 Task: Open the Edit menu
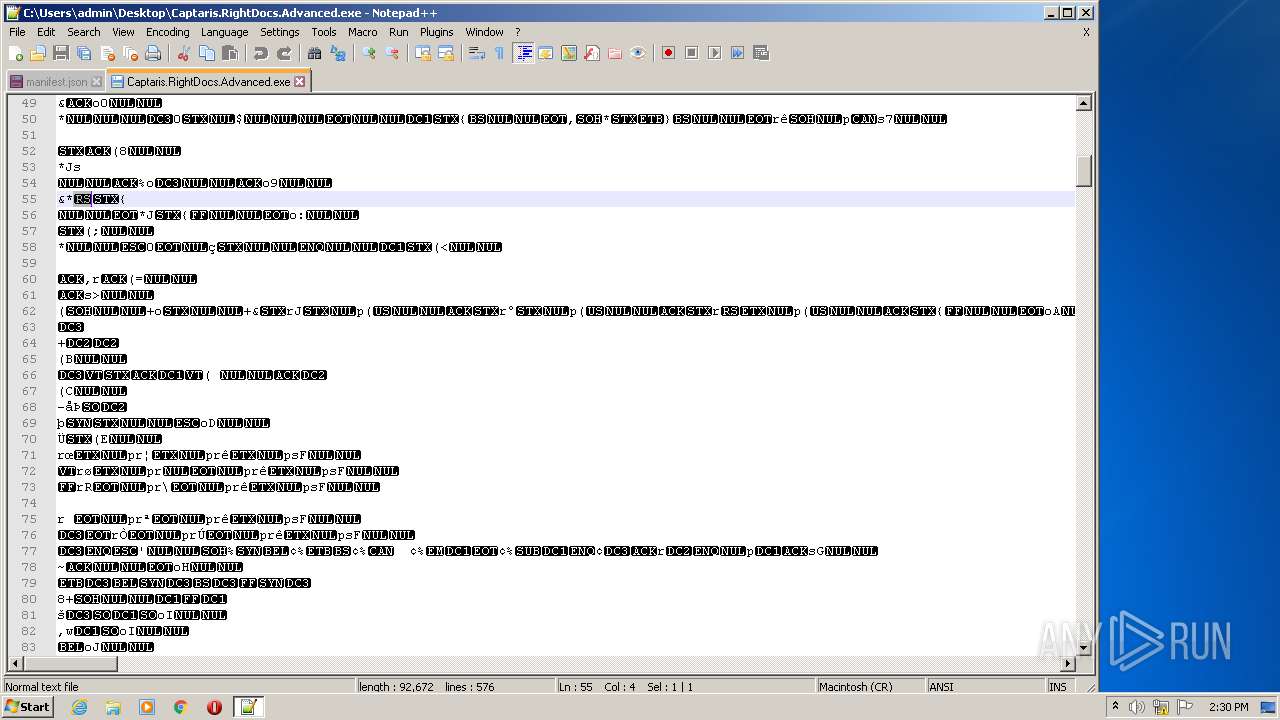[x=46, y=32]
